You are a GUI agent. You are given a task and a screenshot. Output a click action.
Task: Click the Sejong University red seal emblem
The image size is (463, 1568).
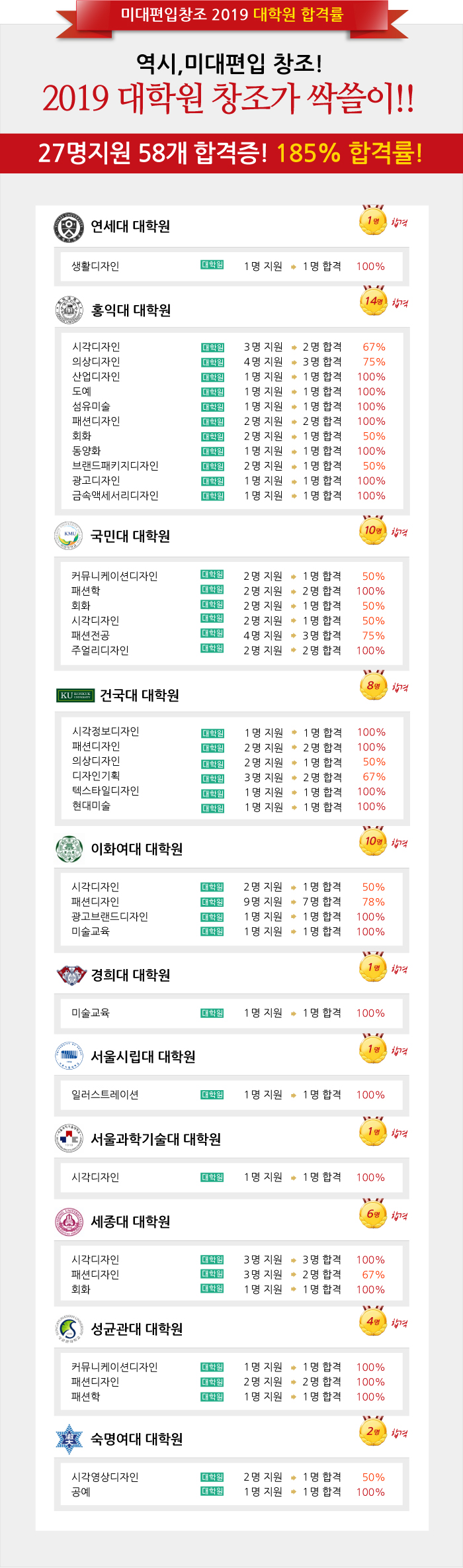click(69, 1221)
